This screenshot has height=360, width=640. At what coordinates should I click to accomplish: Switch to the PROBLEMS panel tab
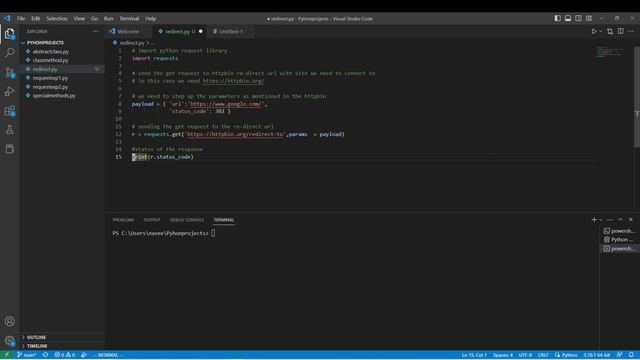[x=123, y=220]
